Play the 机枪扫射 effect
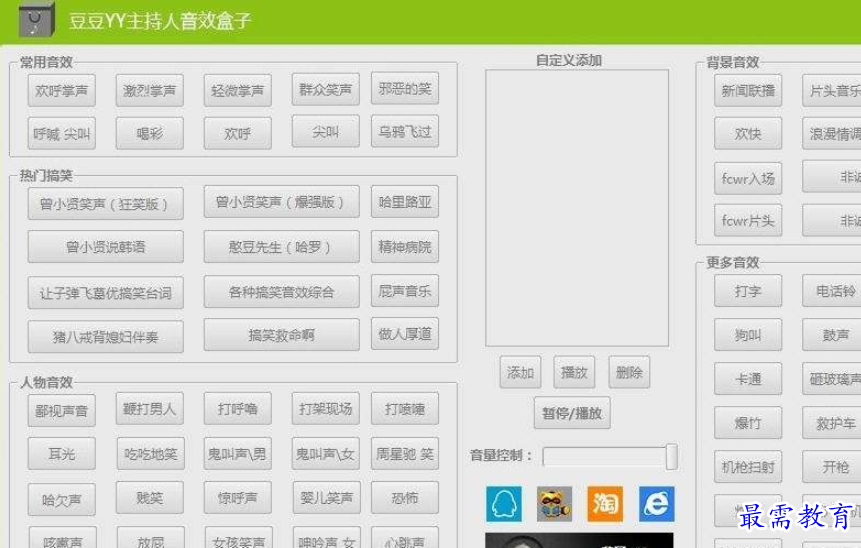Image resolution: width=861 pixels, height=548 pixels. tap(748, 467)
